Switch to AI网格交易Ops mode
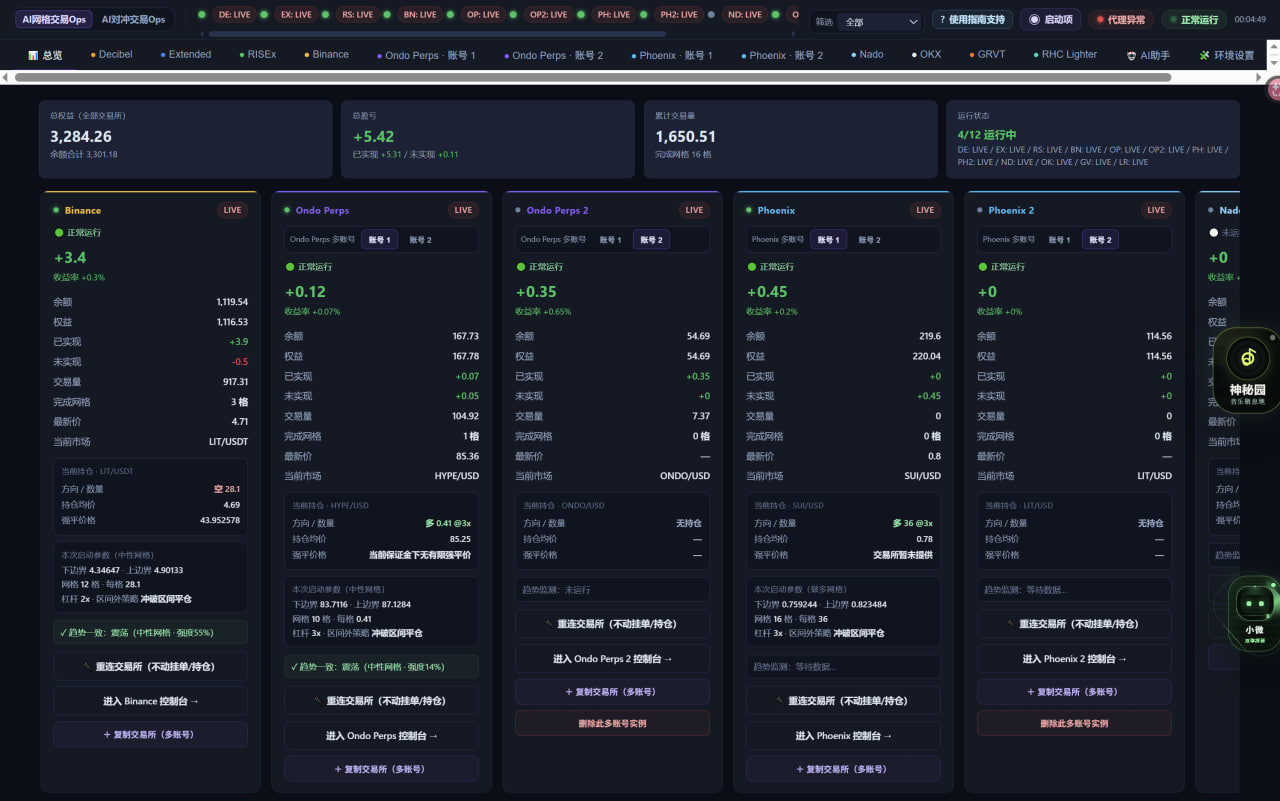 [x=55, y=19]
